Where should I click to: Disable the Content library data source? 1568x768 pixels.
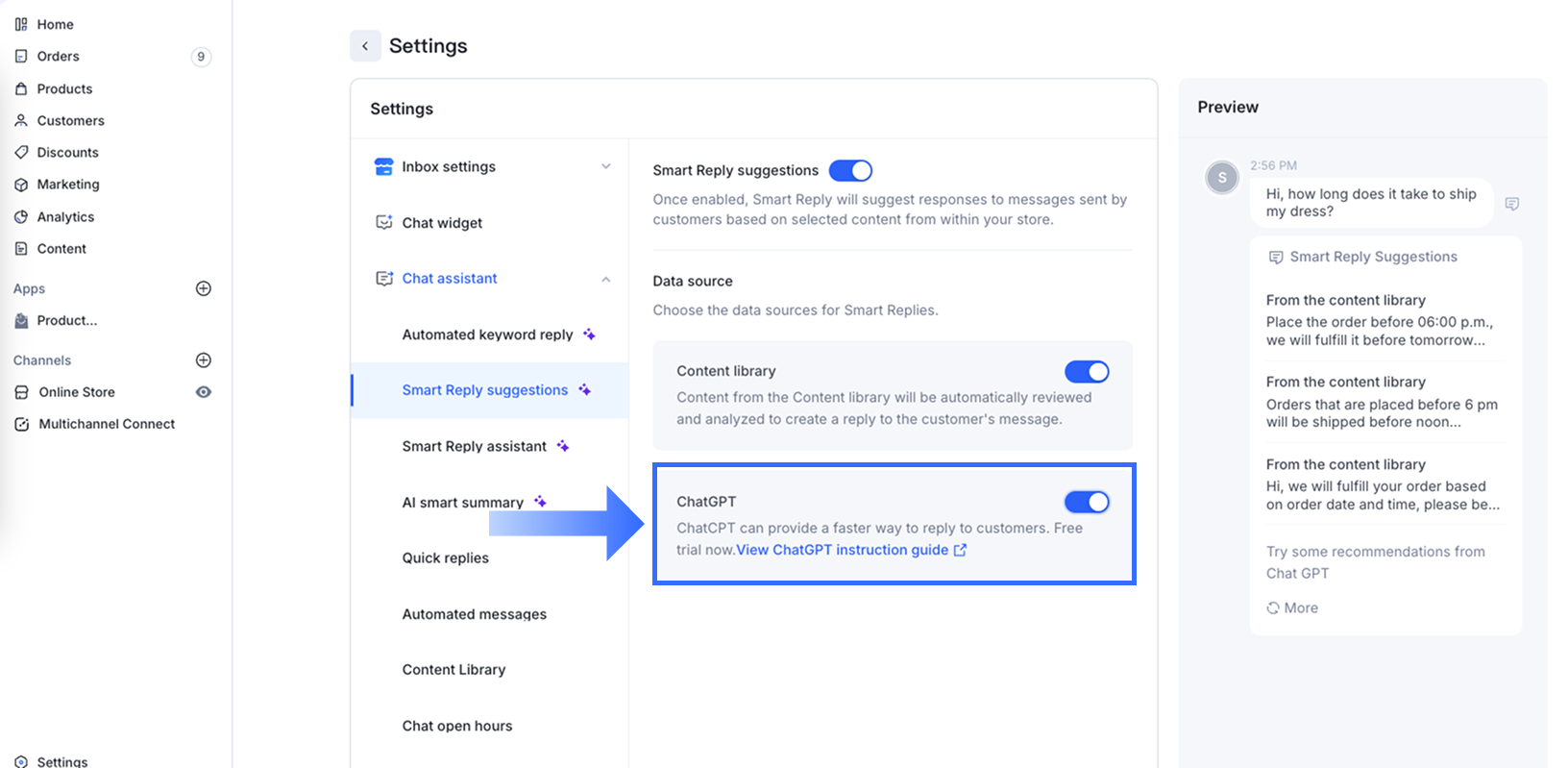point(1087,372)
